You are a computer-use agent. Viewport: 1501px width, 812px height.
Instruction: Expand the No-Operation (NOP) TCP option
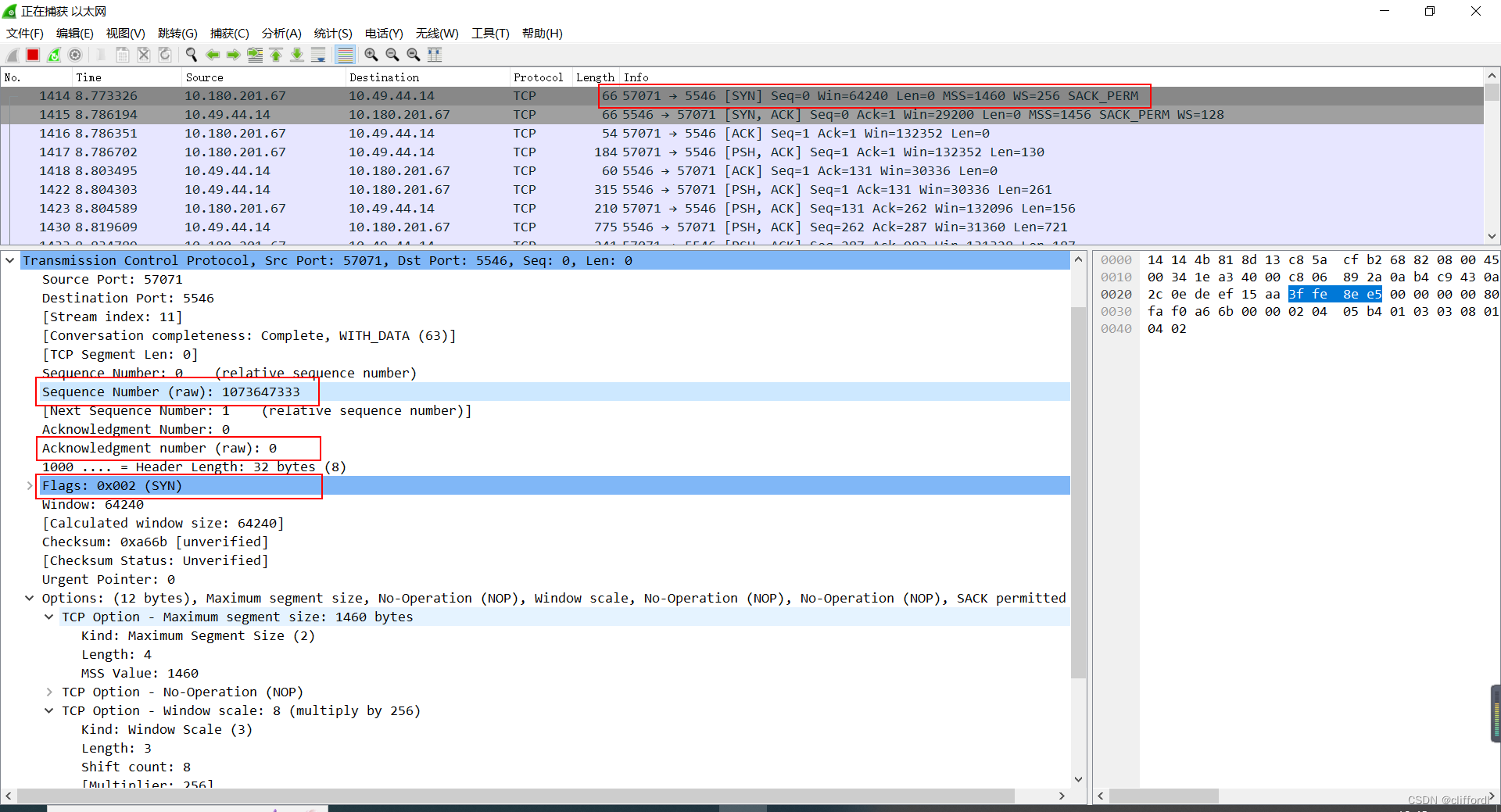[x=49, y=692]
